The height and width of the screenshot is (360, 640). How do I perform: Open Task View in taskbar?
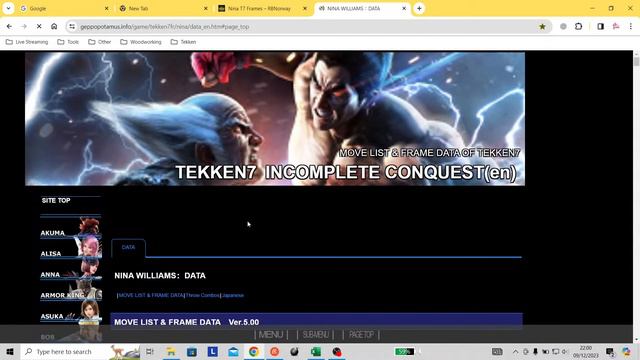[150, 351]
